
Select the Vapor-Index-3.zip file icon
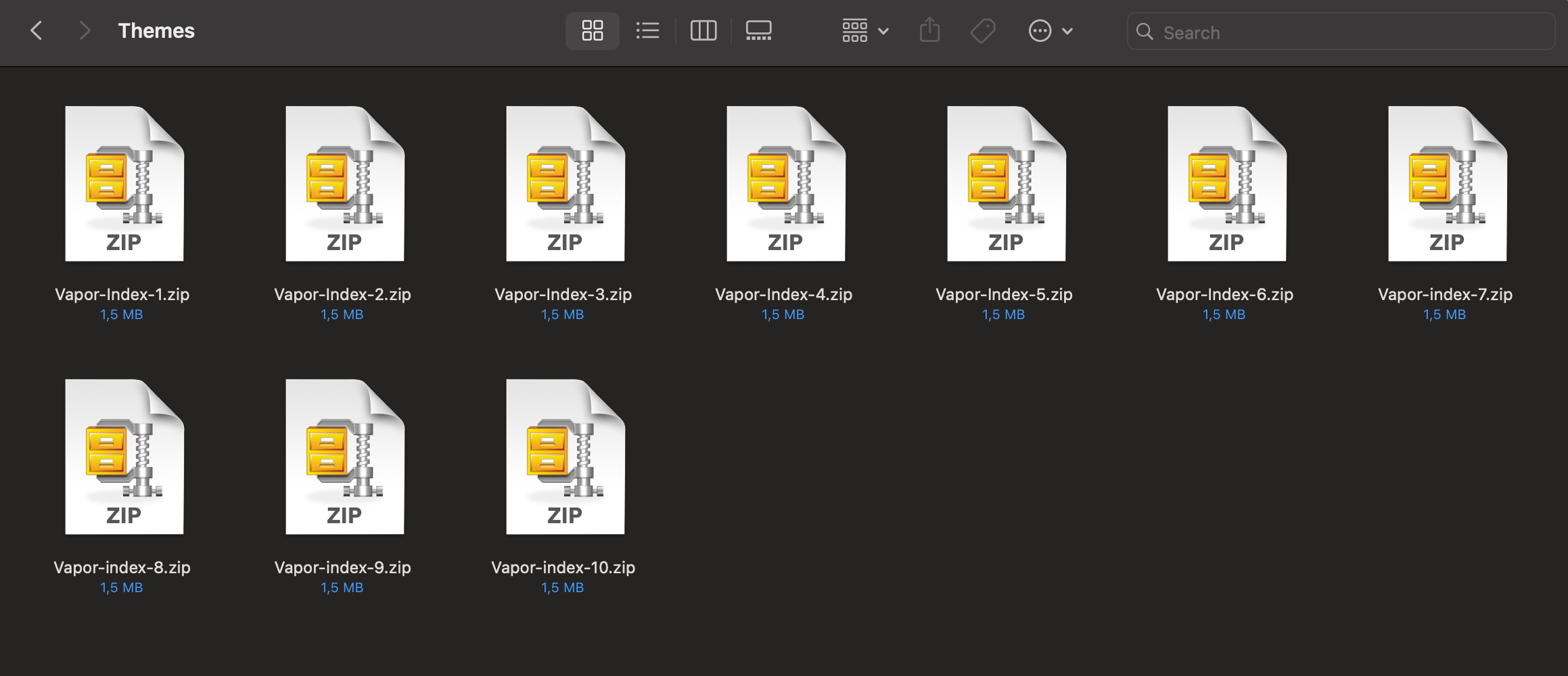click(566, 184)
